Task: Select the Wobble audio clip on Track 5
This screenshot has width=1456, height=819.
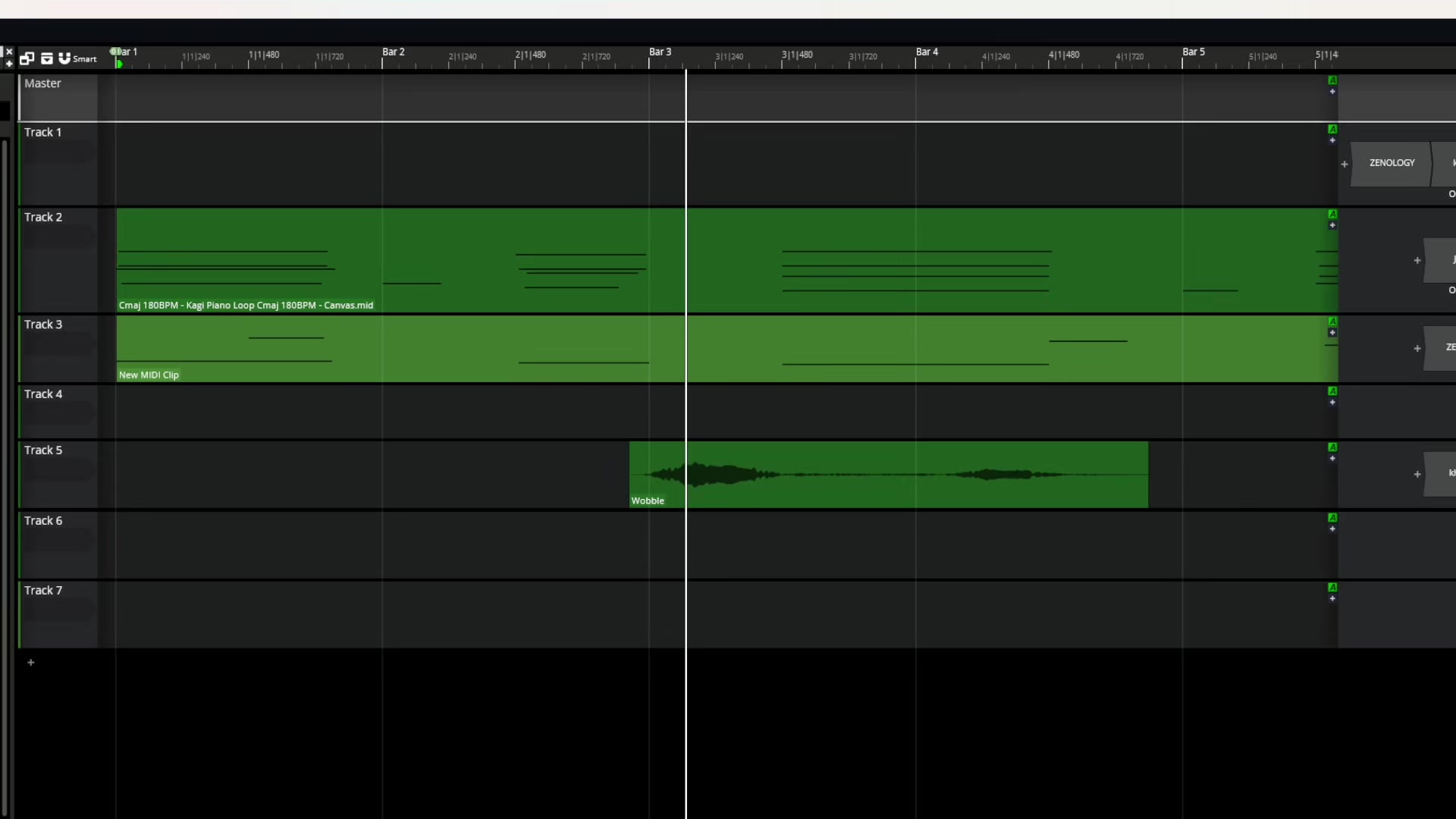Action: (889, 474)
